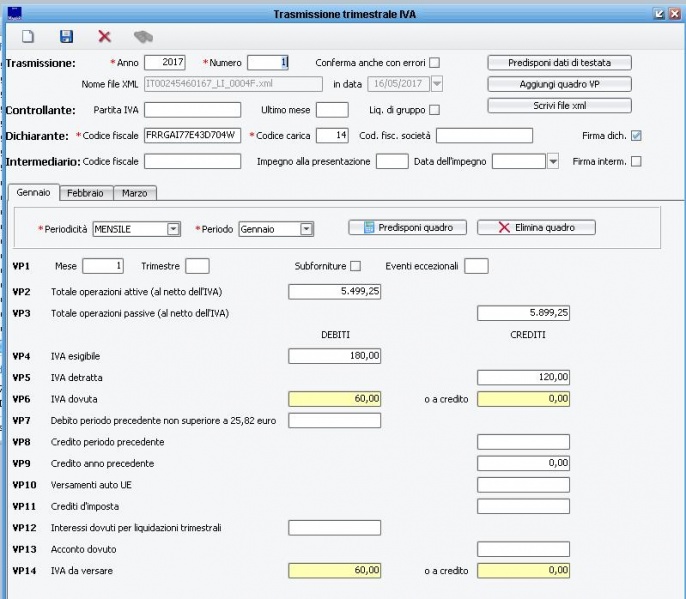The height and width of the screenshot is (599, 686).
Task: Click Elimina quadro button with red X
Action: [536, 227]
